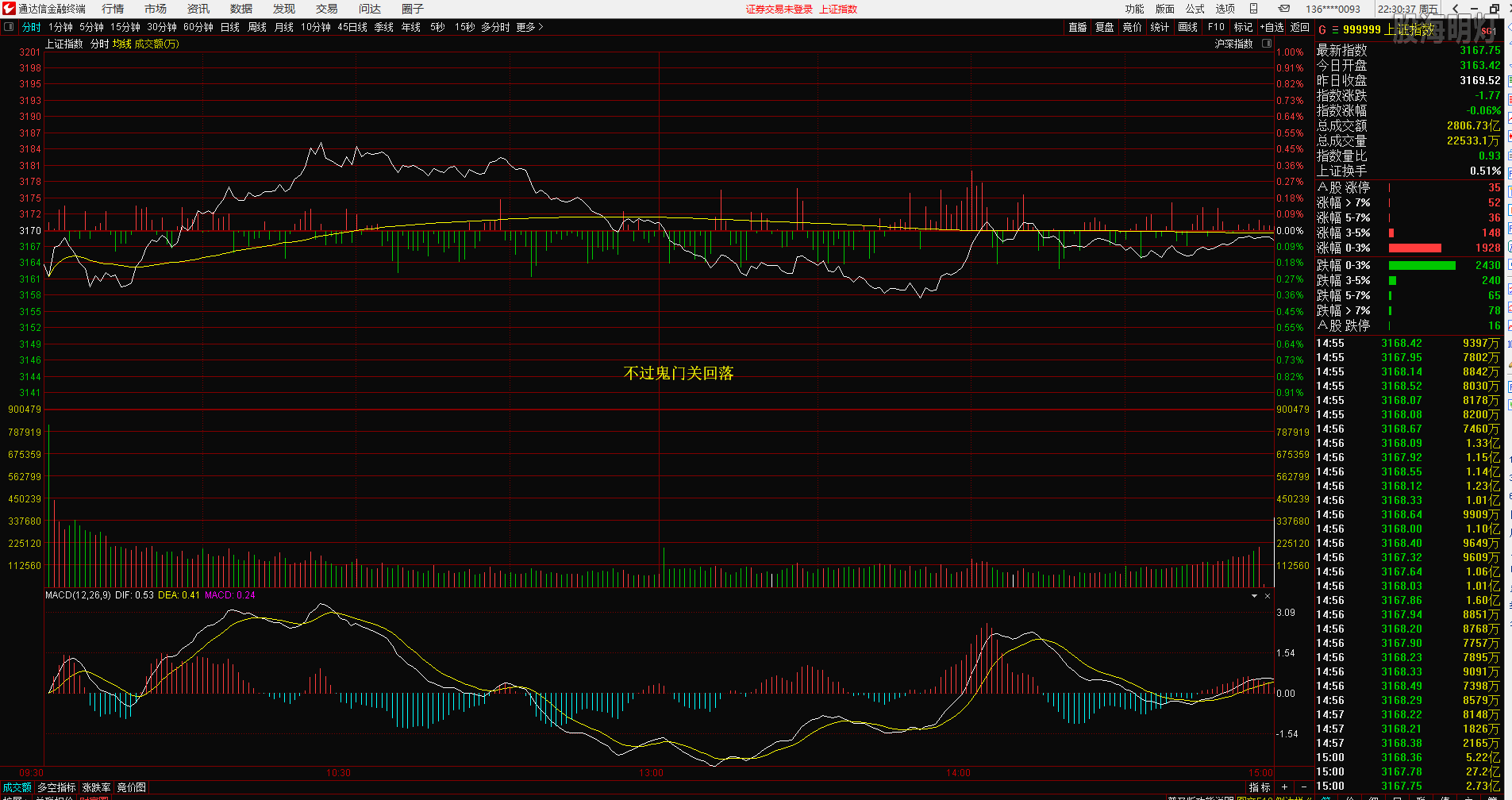
Task: Zoom in using the plus button
Action: click(1285, 787)
